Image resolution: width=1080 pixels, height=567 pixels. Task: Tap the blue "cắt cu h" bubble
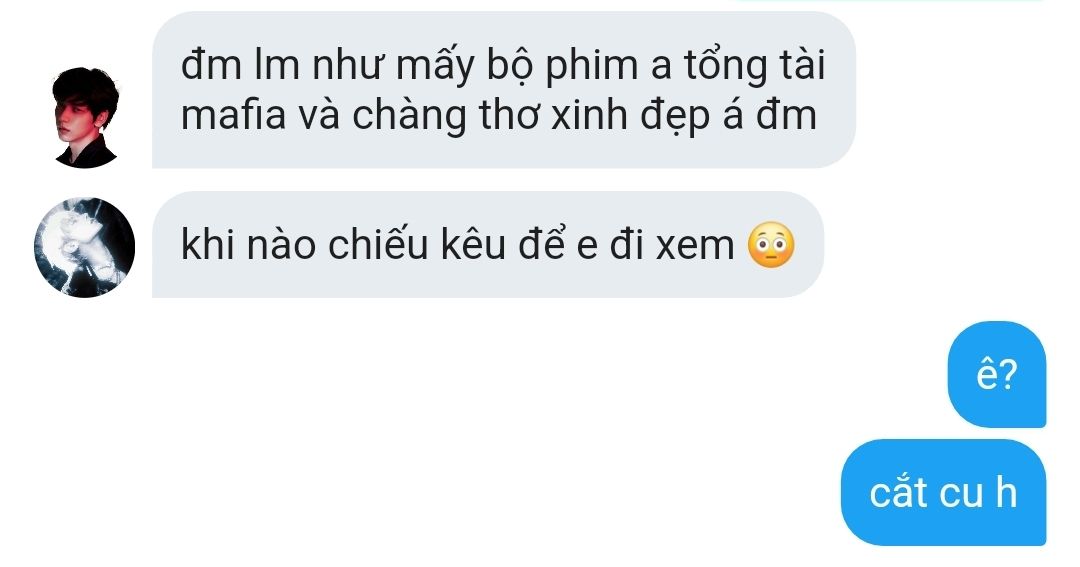943,493
